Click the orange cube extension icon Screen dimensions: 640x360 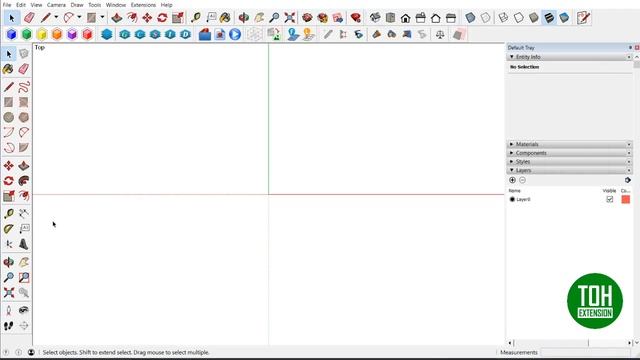pos(57,34)
